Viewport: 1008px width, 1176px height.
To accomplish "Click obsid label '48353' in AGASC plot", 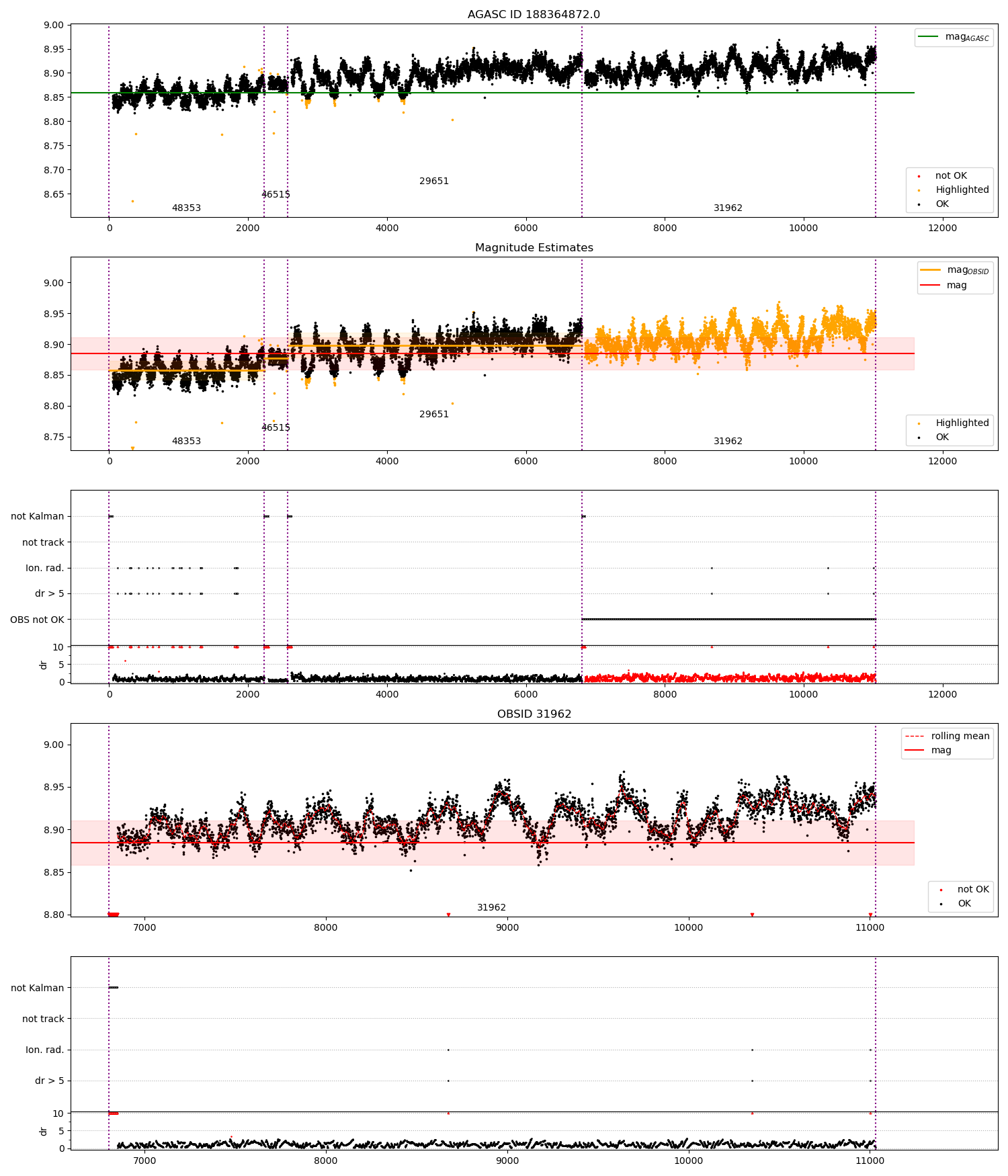I will click(x=186, y=208).
